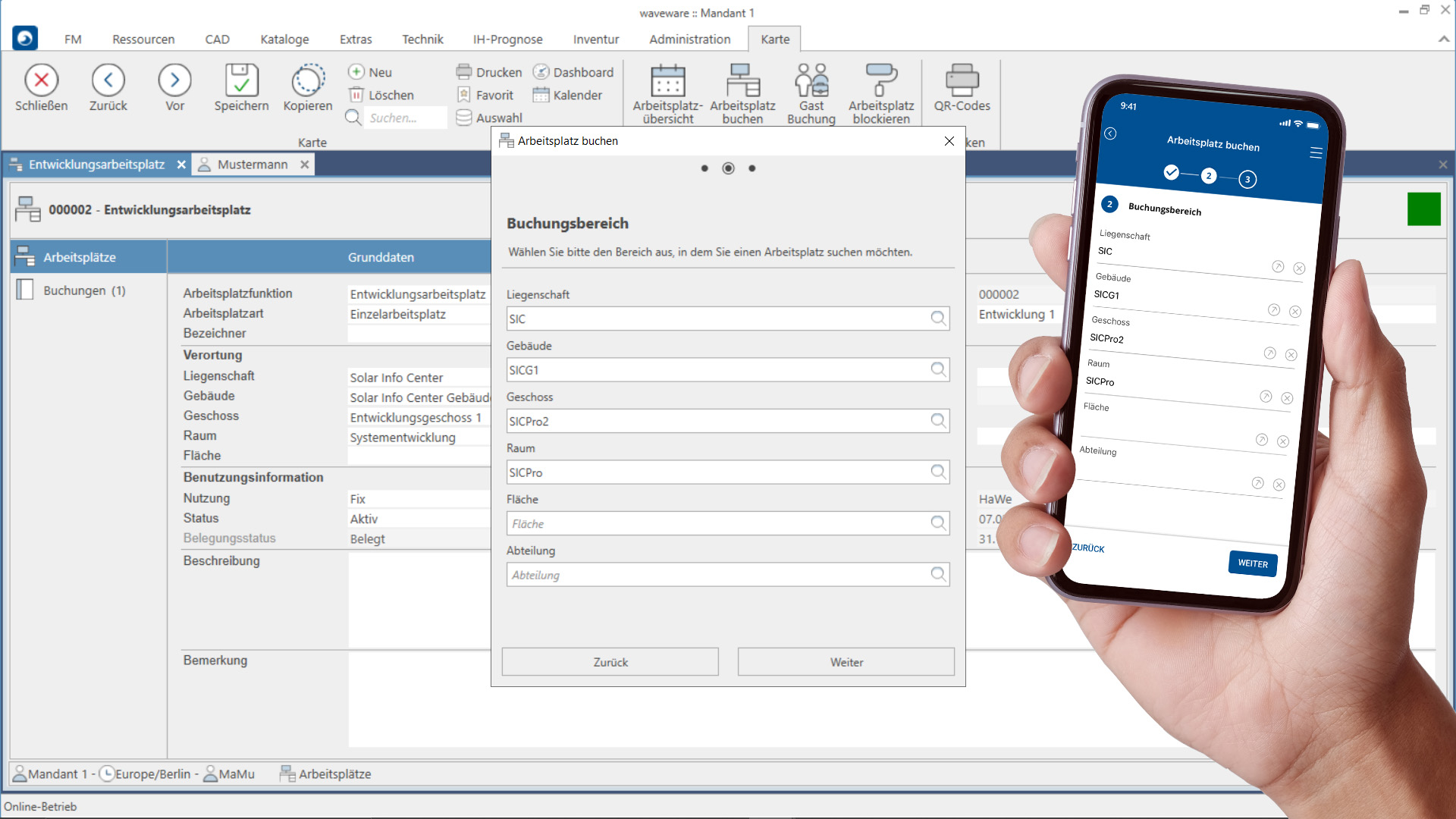Open the Dashboard toolbar item

(x=573, y=72)
